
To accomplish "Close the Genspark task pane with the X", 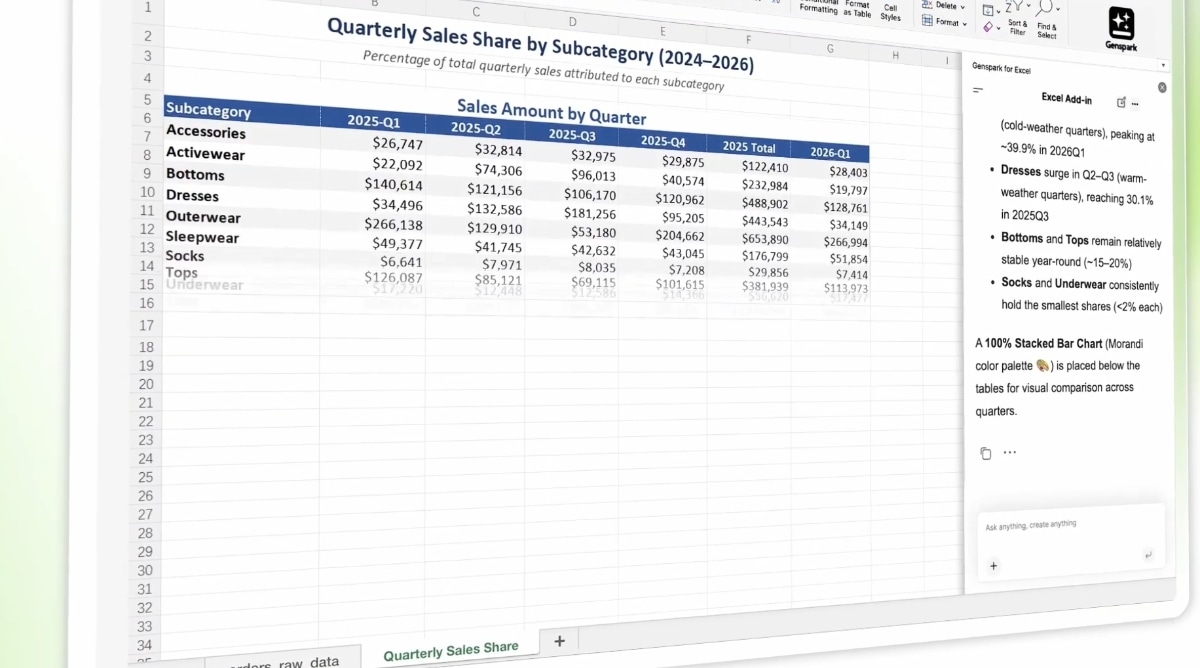I will pos(1162,88).
